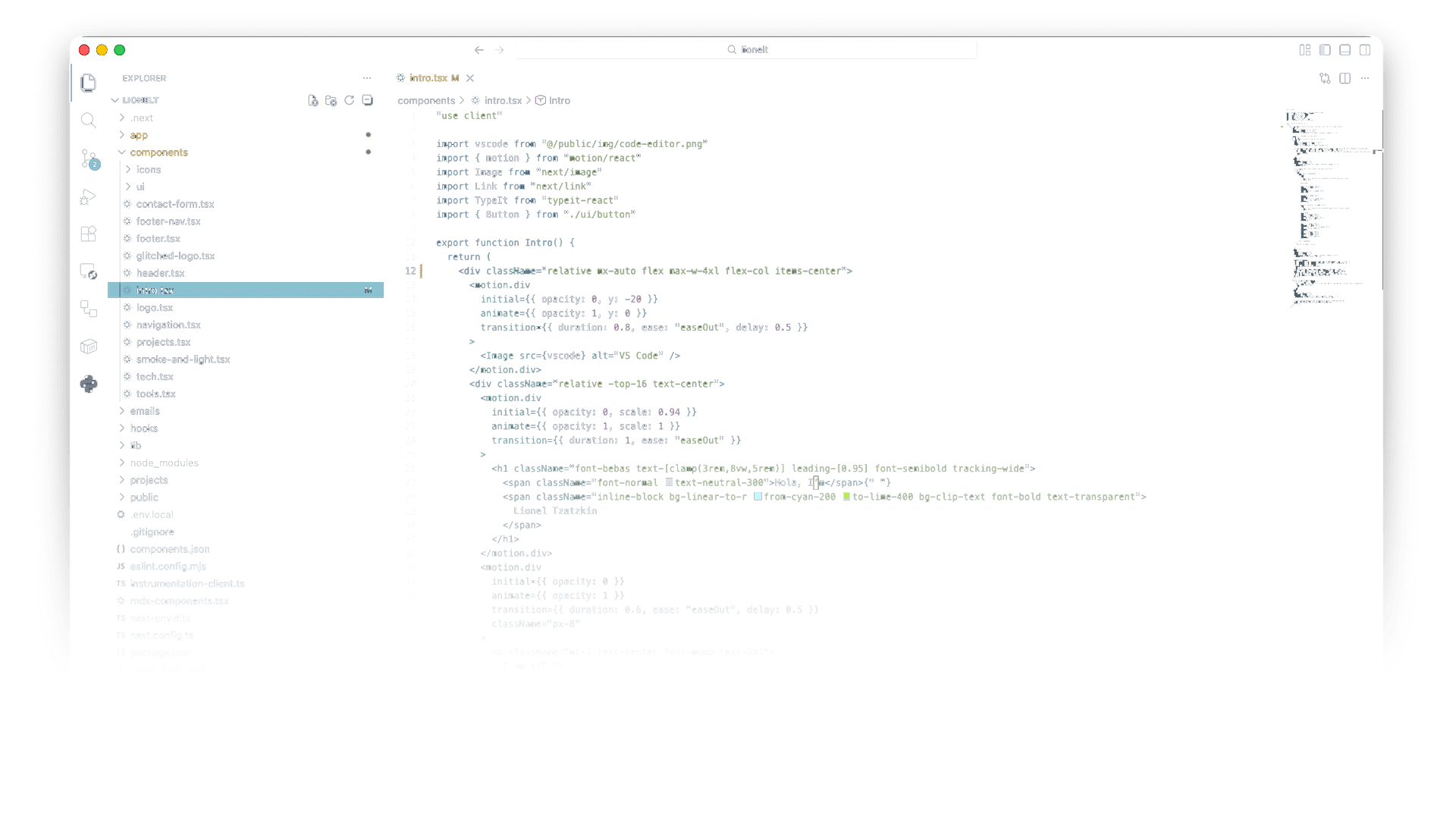Screen dimensions: 1456x819
Task: Toggle the secondary sidebar
Action: (x=1367, y=50)
